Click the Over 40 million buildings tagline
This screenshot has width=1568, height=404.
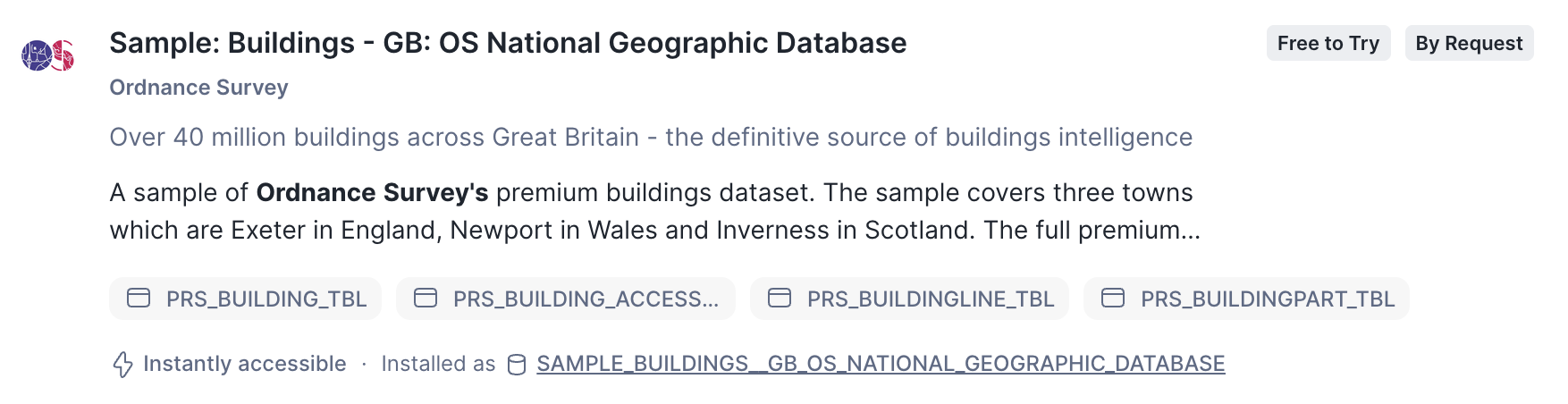coord(651,137)
